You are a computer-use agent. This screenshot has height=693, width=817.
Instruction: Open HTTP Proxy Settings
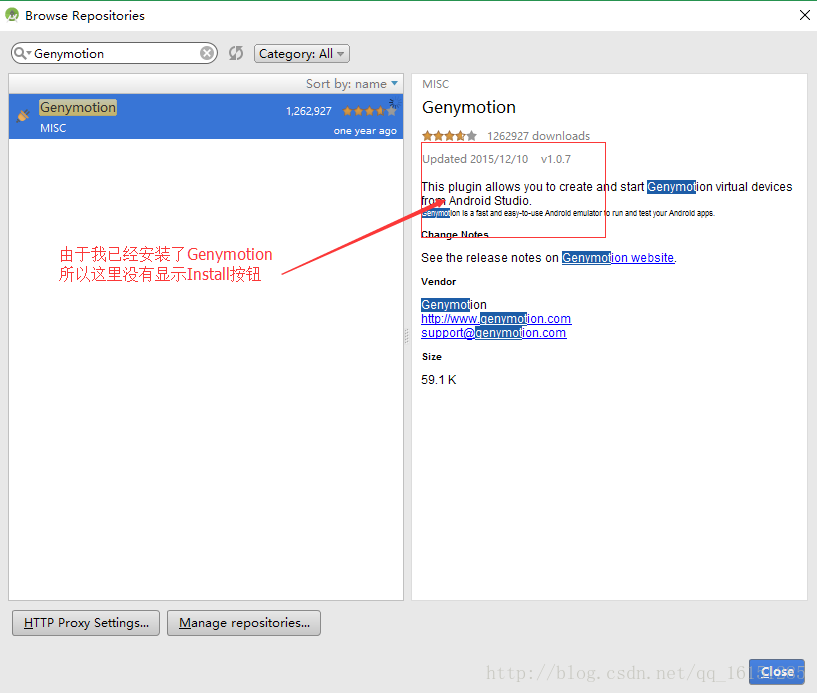[86, 623]
